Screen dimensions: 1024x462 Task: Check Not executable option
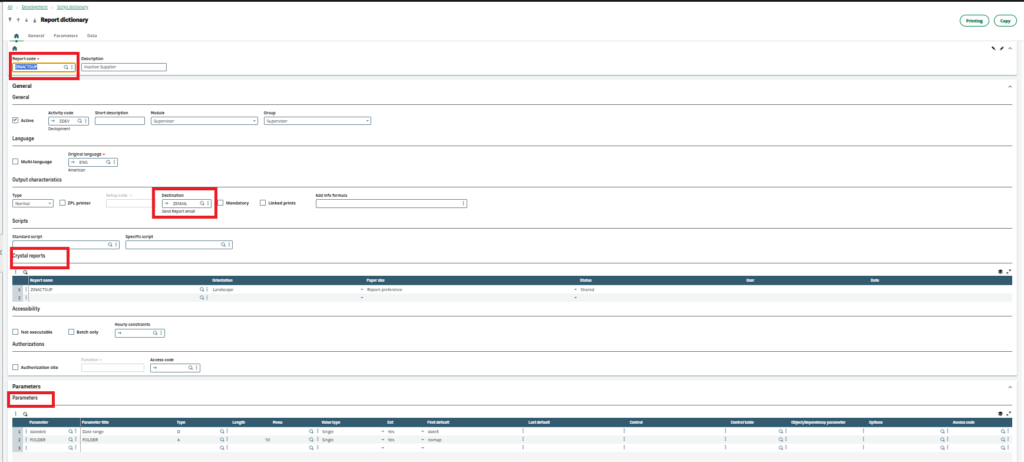pyautogui.click(x=16, y=332)
